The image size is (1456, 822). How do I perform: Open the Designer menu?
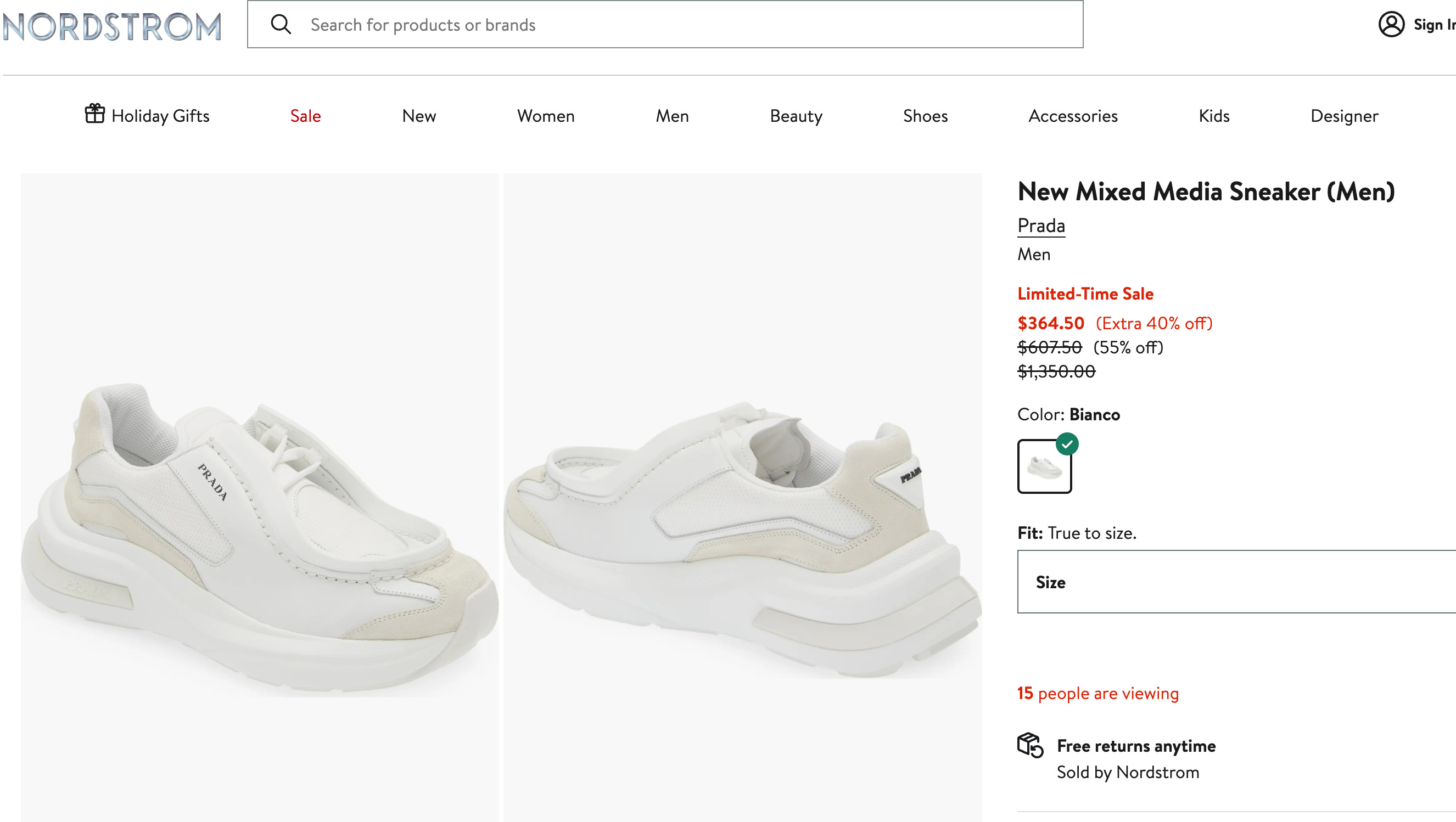[1343, 116]
